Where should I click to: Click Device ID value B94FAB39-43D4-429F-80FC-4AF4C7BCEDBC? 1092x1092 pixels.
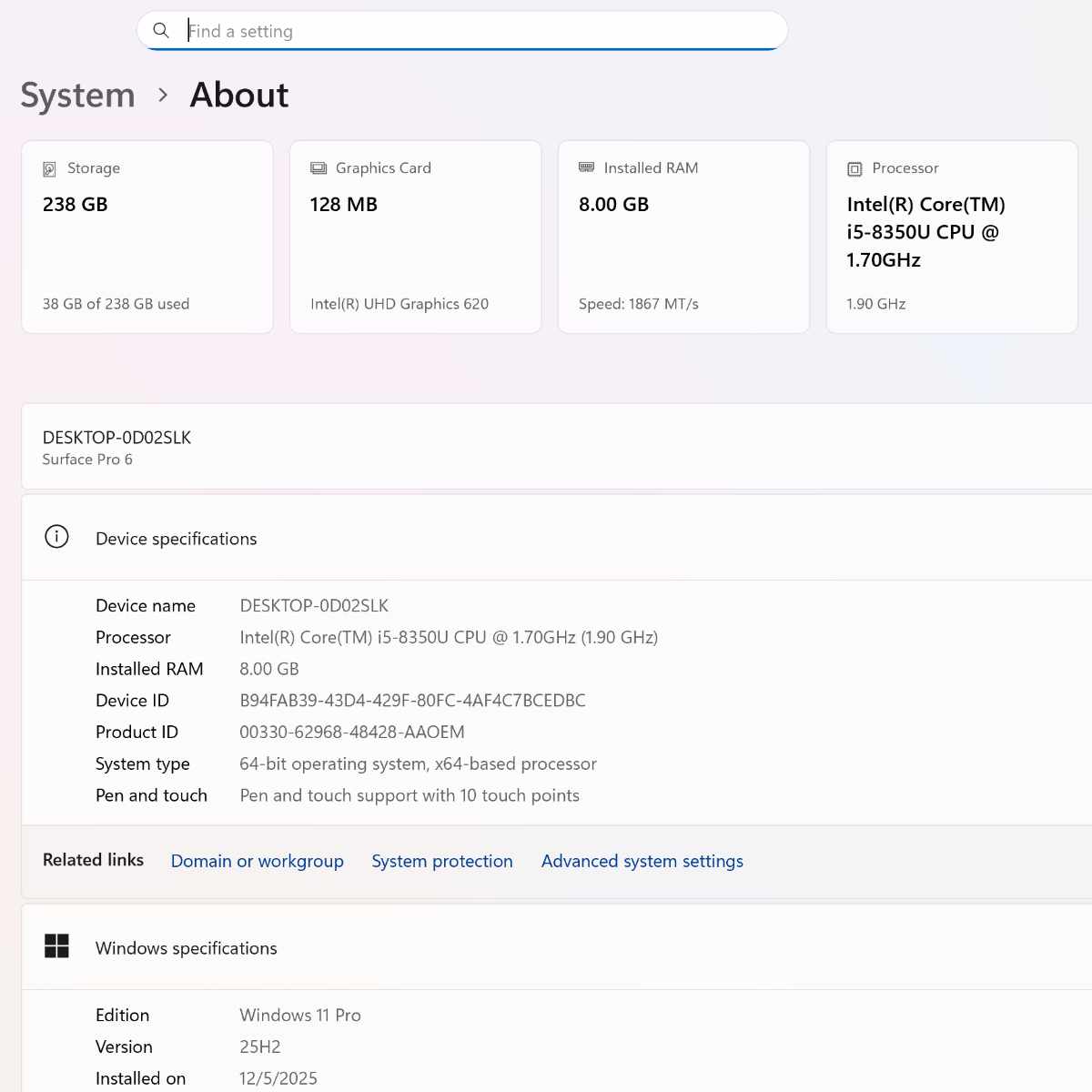(x=412, y=701)
